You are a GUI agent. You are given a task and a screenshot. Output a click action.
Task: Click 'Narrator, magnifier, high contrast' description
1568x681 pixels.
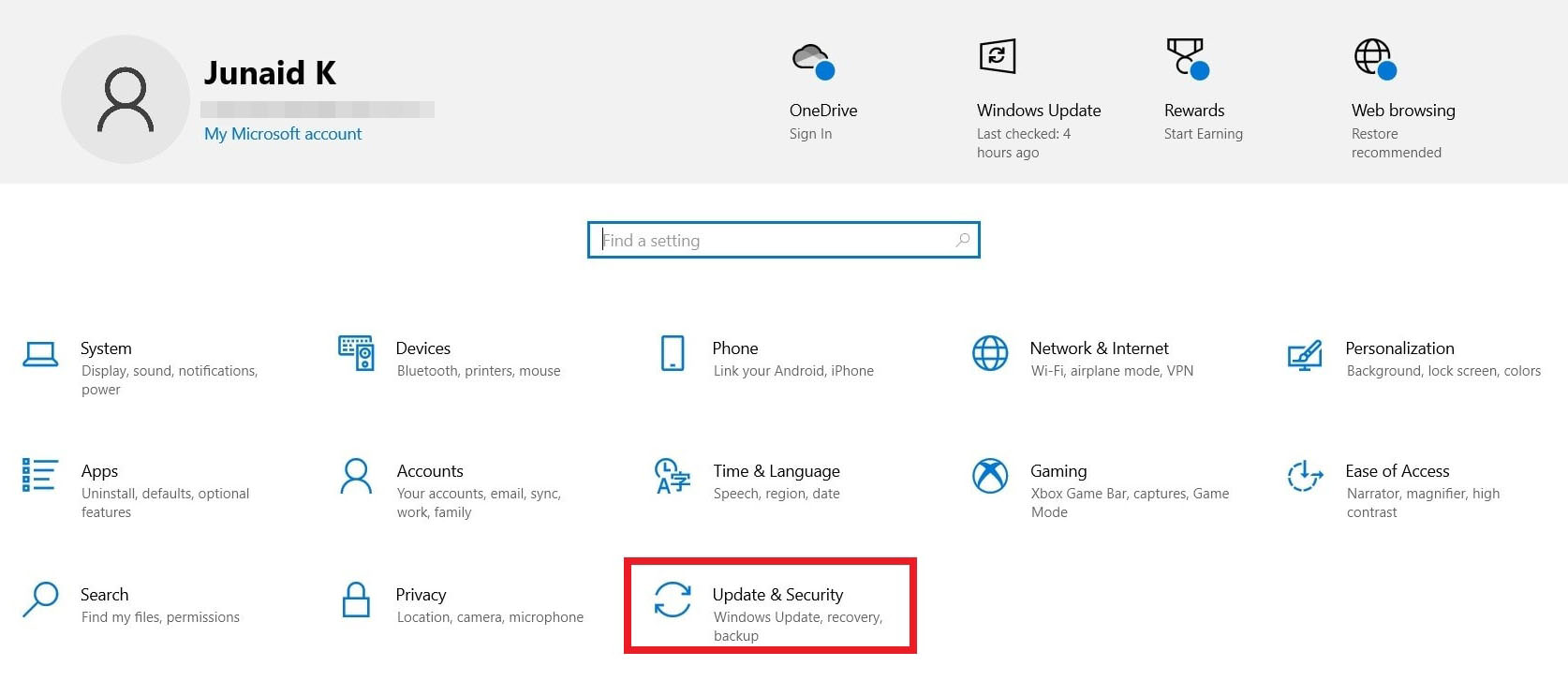pos(1424,503)
